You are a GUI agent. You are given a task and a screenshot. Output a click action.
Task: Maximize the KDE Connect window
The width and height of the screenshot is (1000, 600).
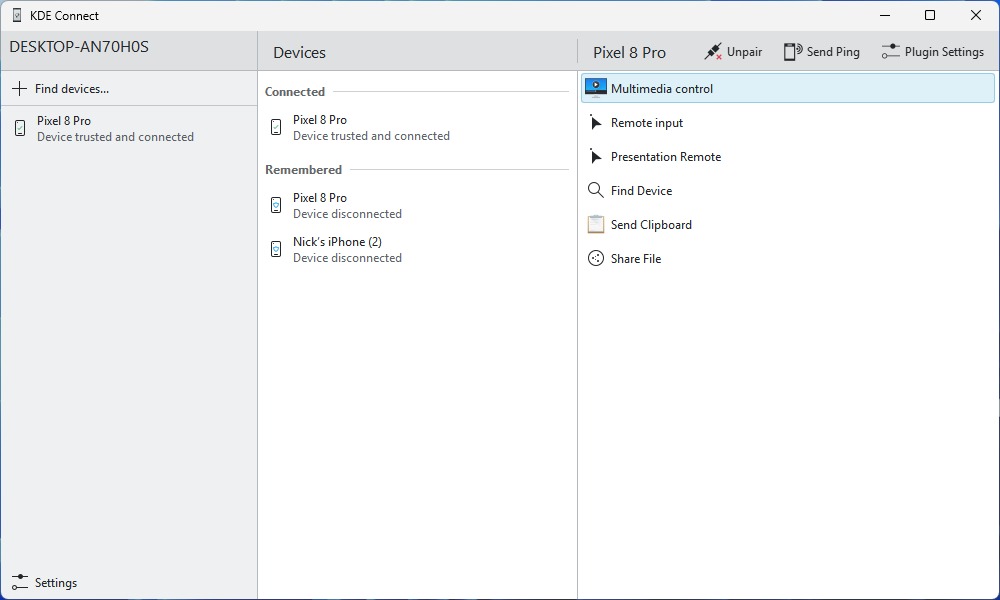pos(930,15)
